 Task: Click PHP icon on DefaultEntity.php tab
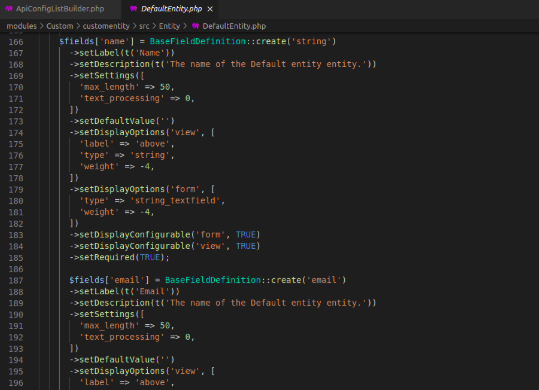[133, 9]
